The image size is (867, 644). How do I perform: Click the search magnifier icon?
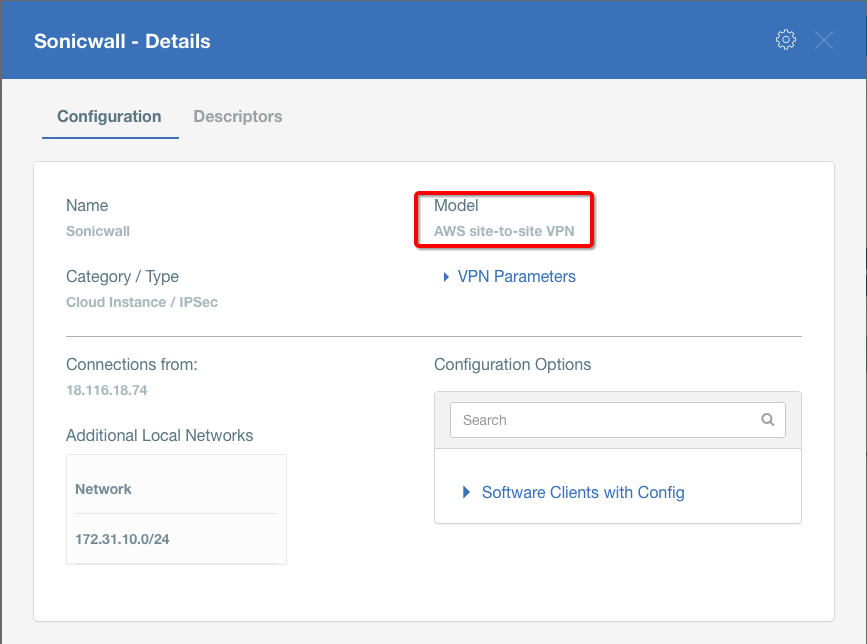click(767, 420)
